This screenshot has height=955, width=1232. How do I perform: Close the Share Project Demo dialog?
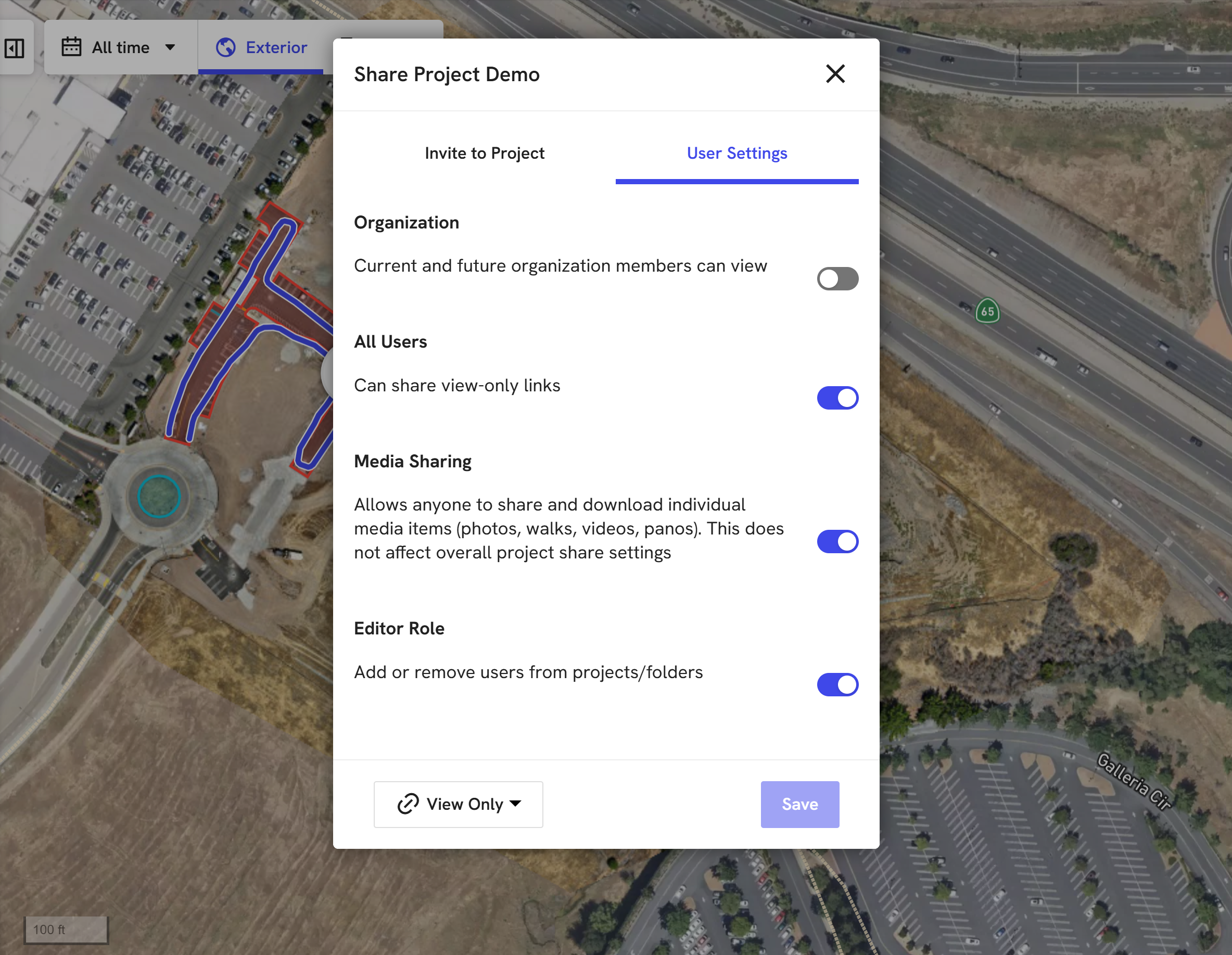click(x=835, y=74)
